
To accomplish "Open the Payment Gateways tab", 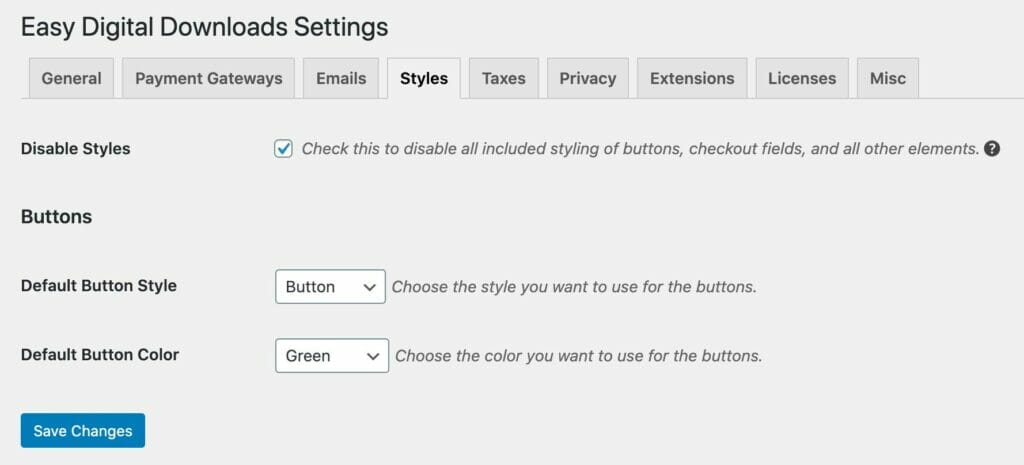I will 208,78.
